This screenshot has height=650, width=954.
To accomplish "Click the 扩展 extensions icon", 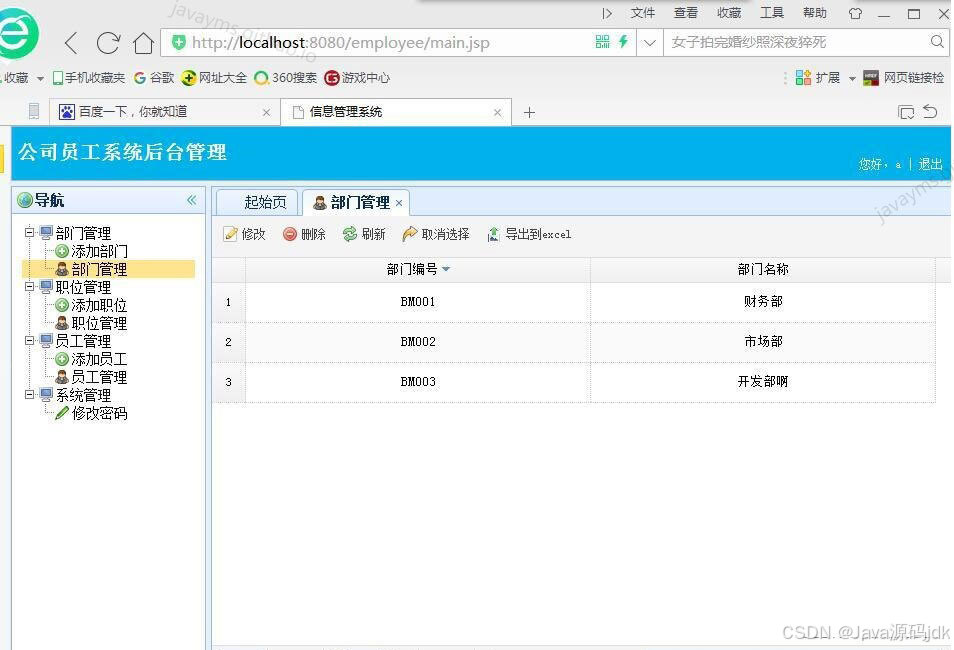I will click(803, 77).
